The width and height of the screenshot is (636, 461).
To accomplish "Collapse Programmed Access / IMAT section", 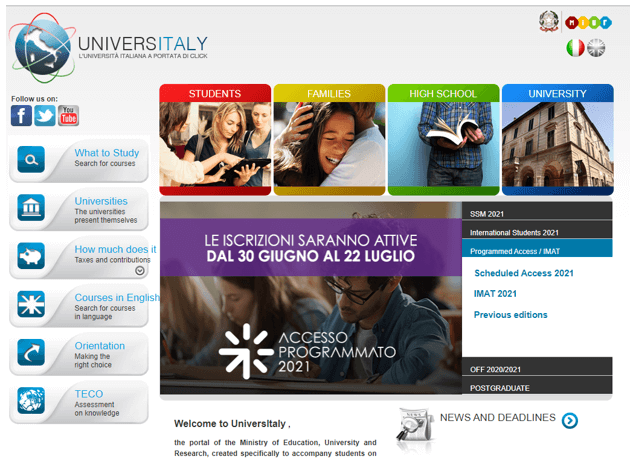I will (537, 248).
